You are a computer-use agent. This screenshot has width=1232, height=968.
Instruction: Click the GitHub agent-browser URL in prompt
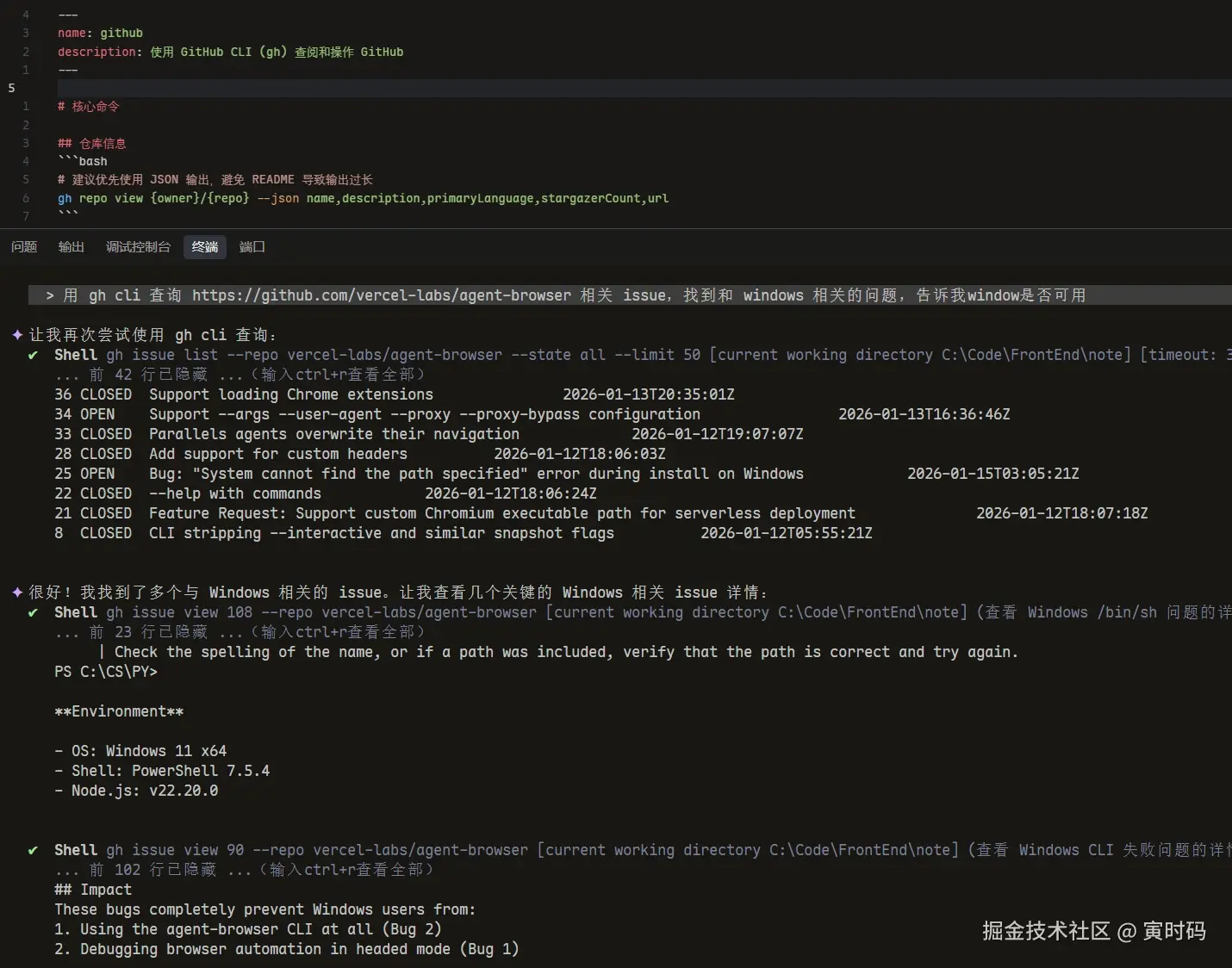pyautogui.click(x=382, y=295)
